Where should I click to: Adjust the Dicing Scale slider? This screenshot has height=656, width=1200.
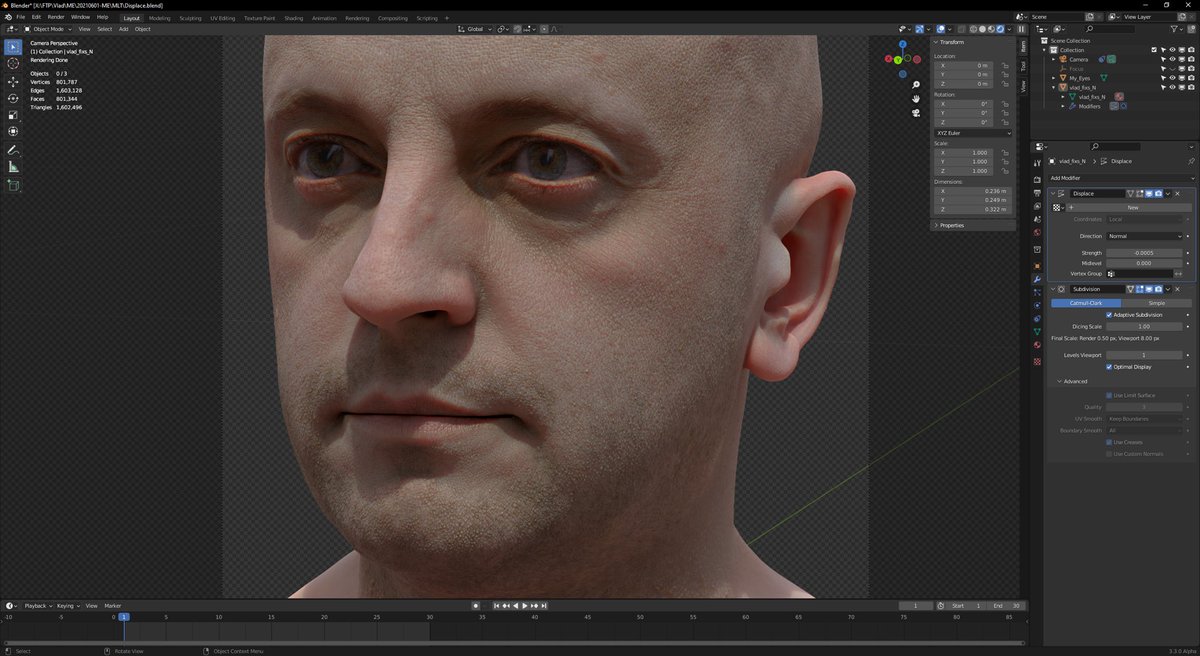[1146, 326]
